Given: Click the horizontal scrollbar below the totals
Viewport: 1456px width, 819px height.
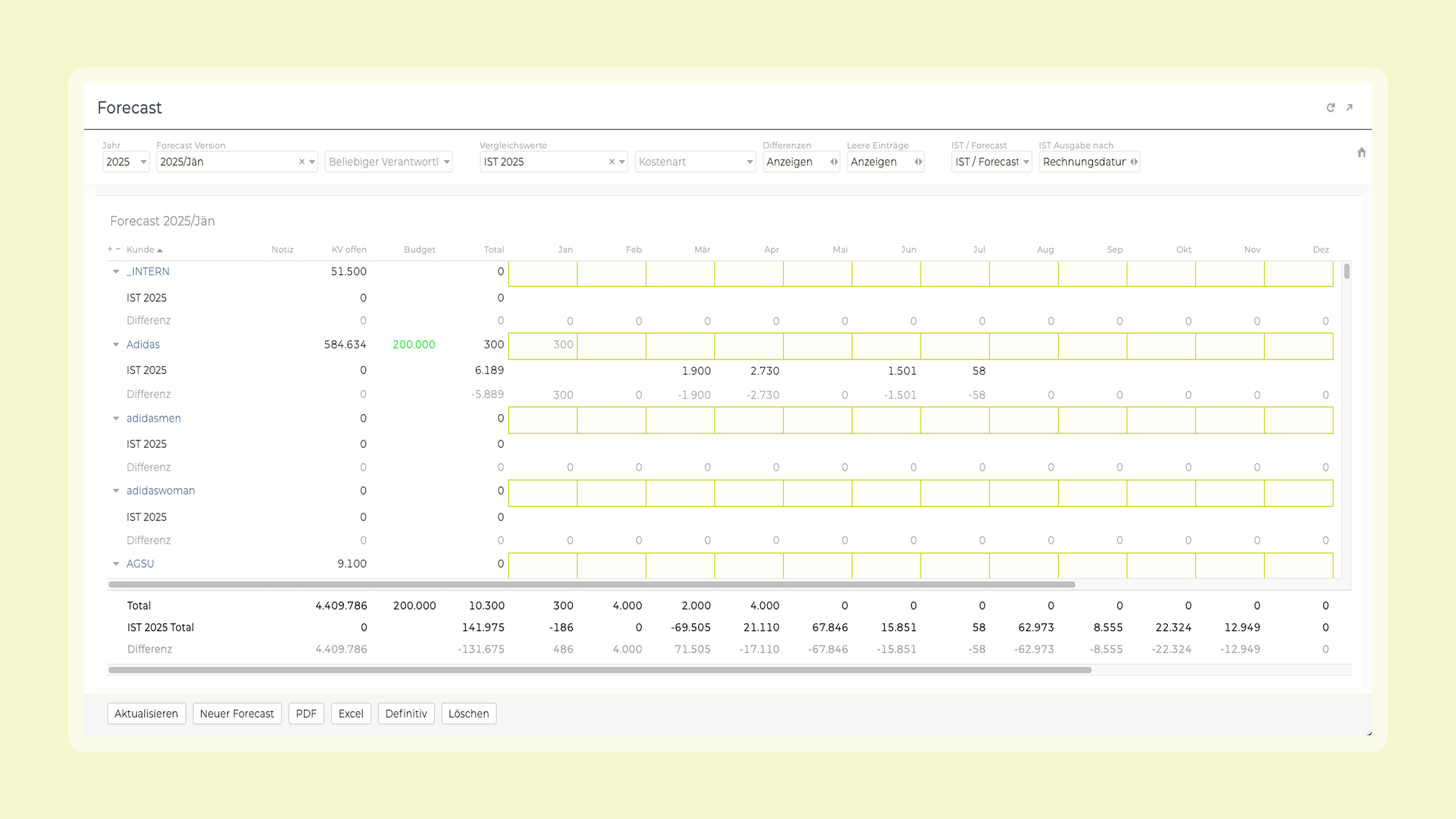Looking at the screenshot, I should [599, 670].
